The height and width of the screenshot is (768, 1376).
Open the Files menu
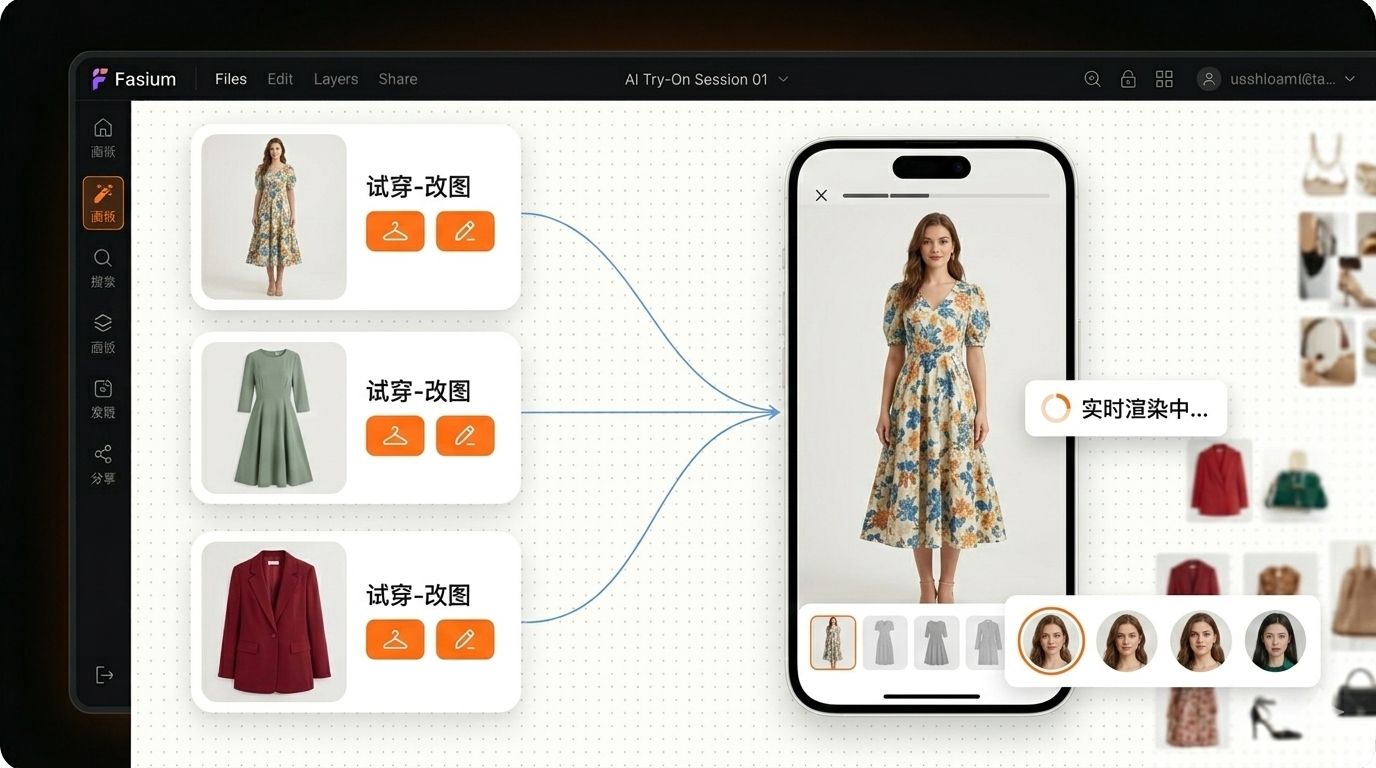pos(231,79)
